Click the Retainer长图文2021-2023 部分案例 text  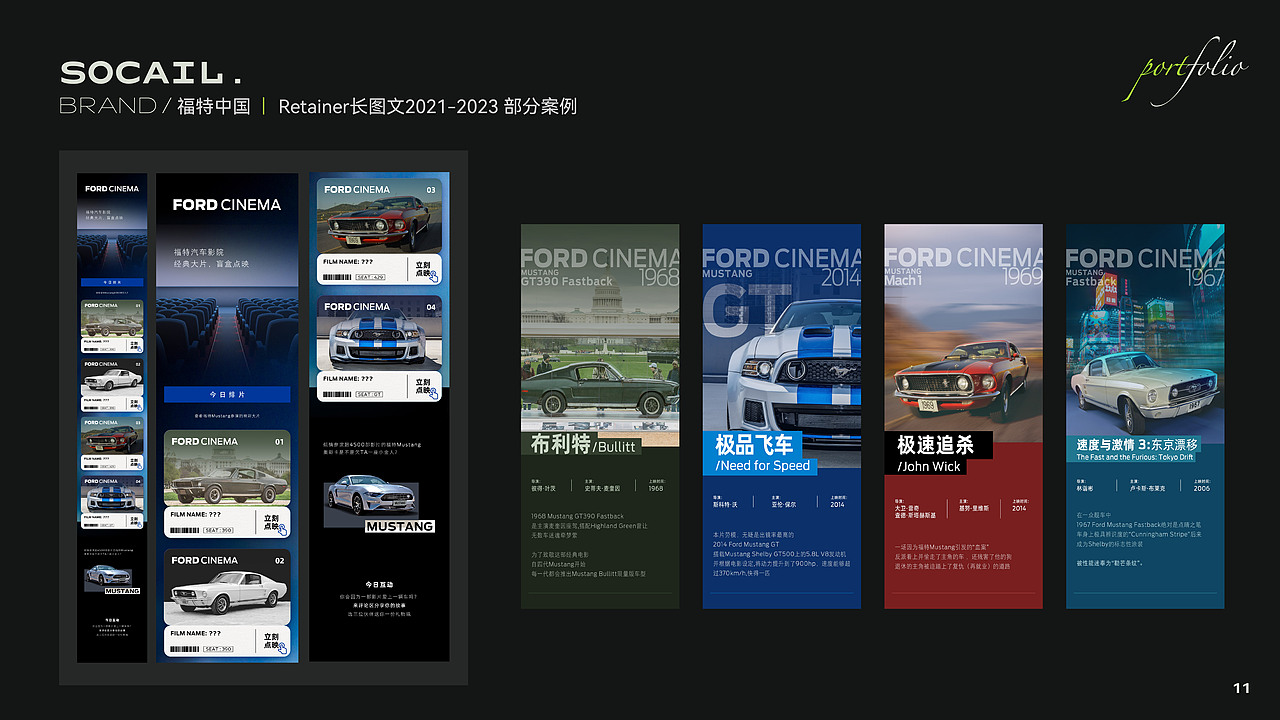pos(428,106)
